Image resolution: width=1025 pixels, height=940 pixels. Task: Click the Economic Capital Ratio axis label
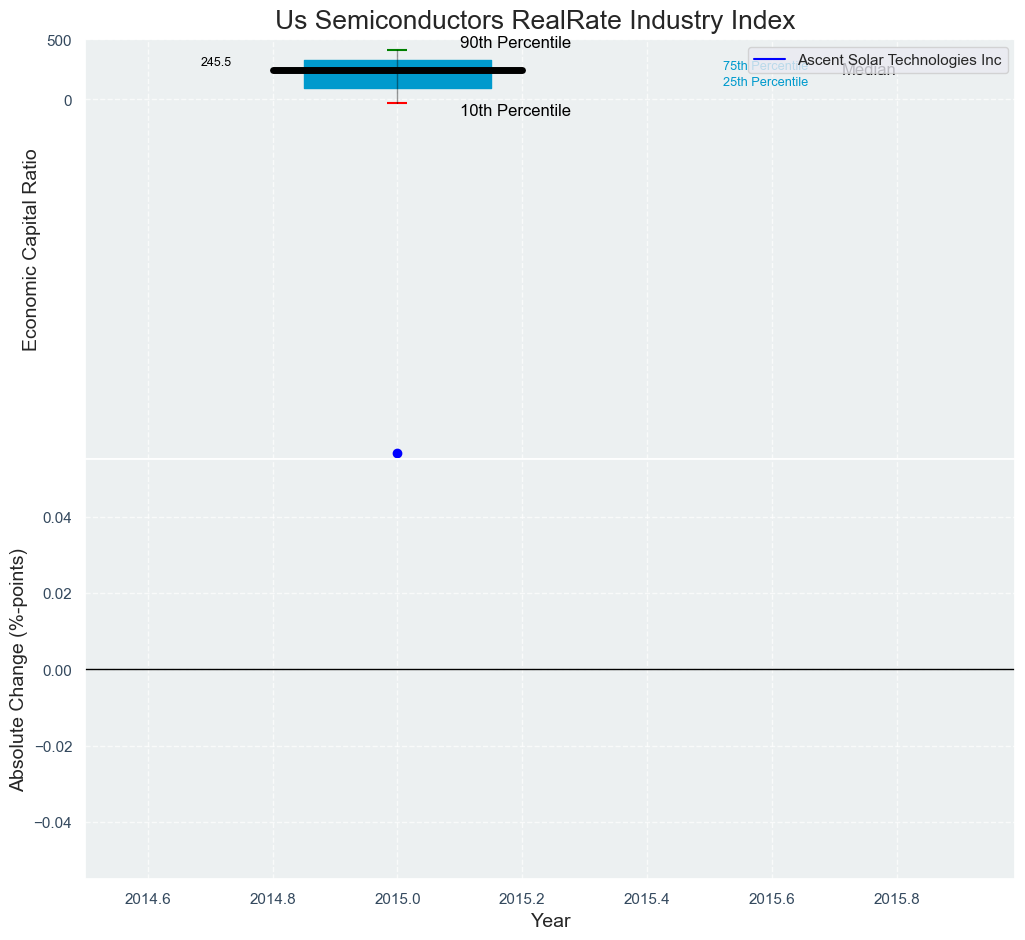[x=30, y=250]
